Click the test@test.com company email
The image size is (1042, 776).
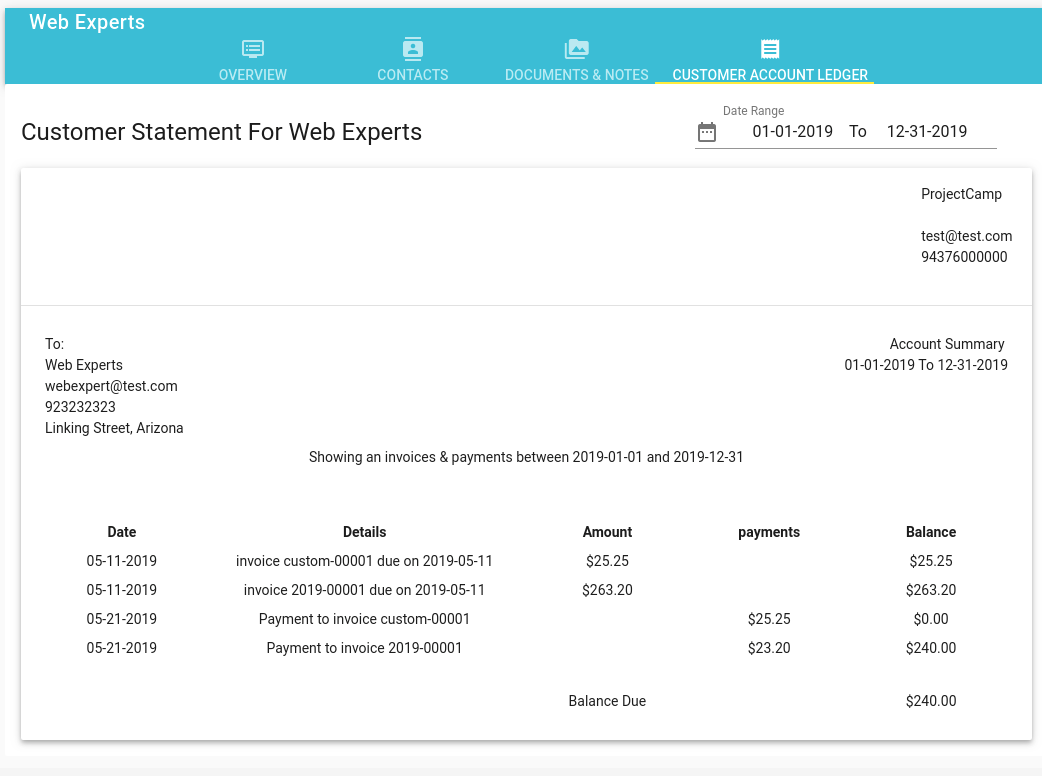coord(966,236)
